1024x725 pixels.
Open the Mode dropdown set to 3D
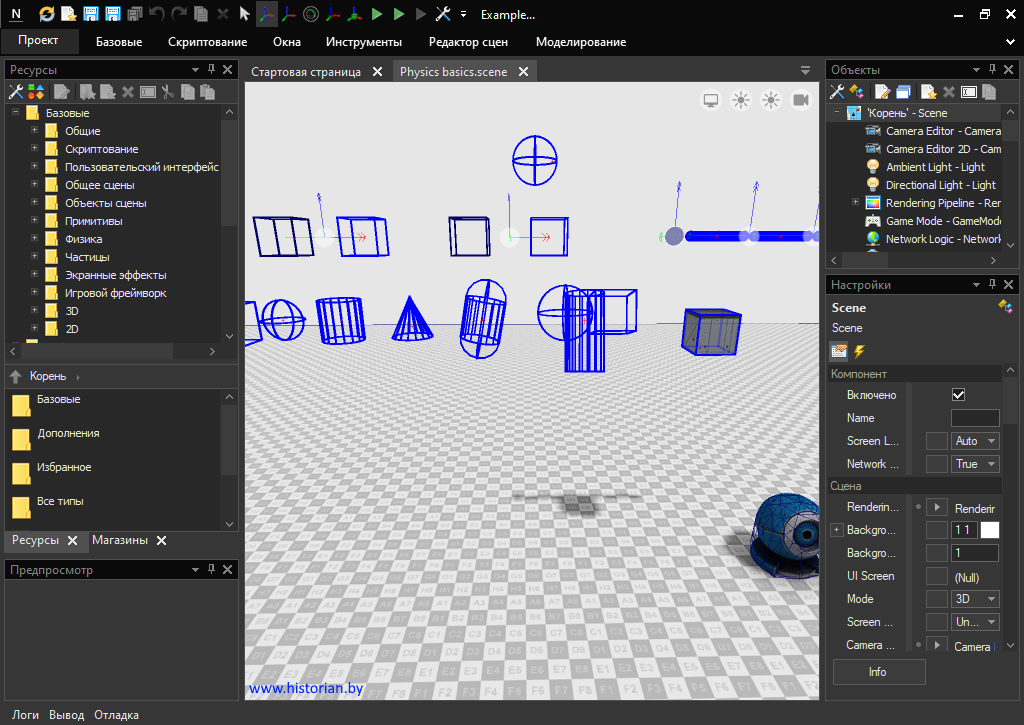pos(975,599)
